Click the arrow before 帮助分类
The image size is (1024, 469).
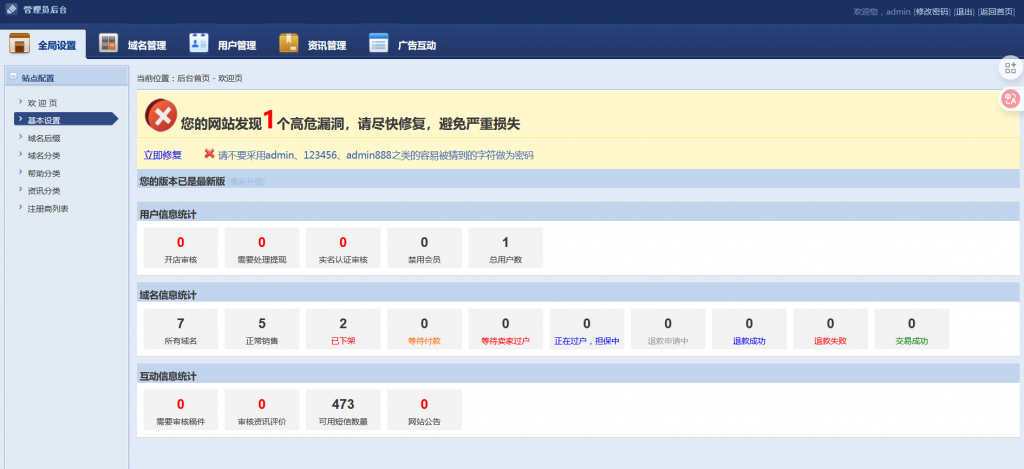pos(21,172)
